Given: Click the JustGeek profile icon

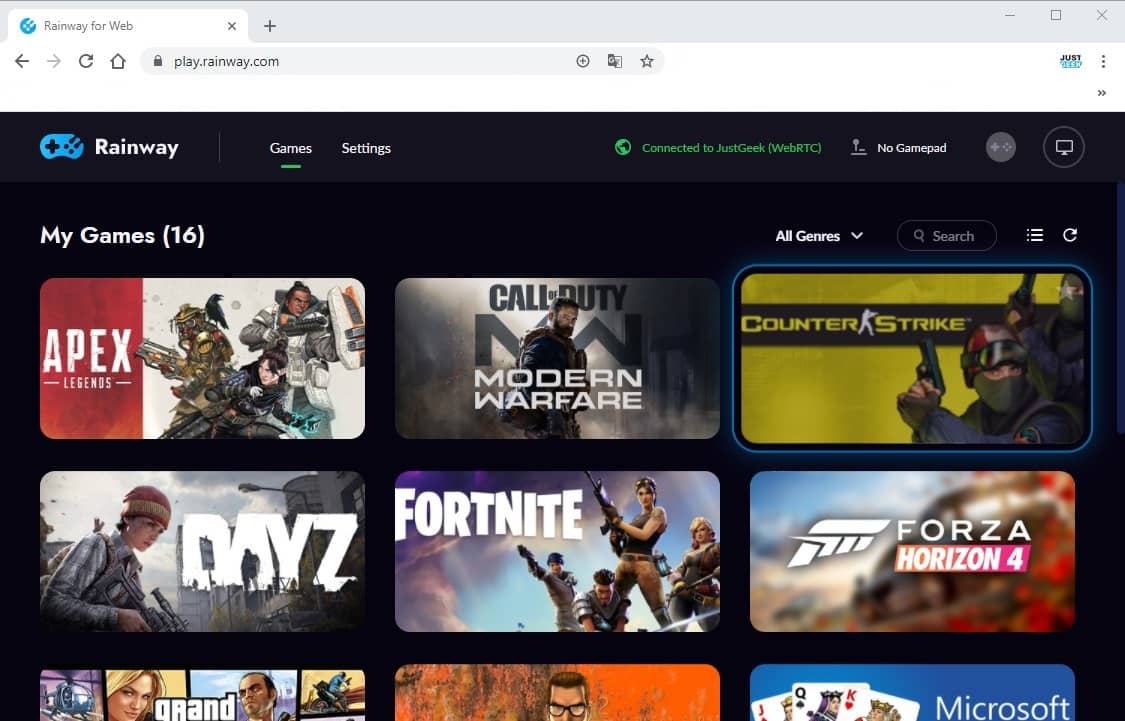Looking at the screenshot, I should (x=1070, y=61).
